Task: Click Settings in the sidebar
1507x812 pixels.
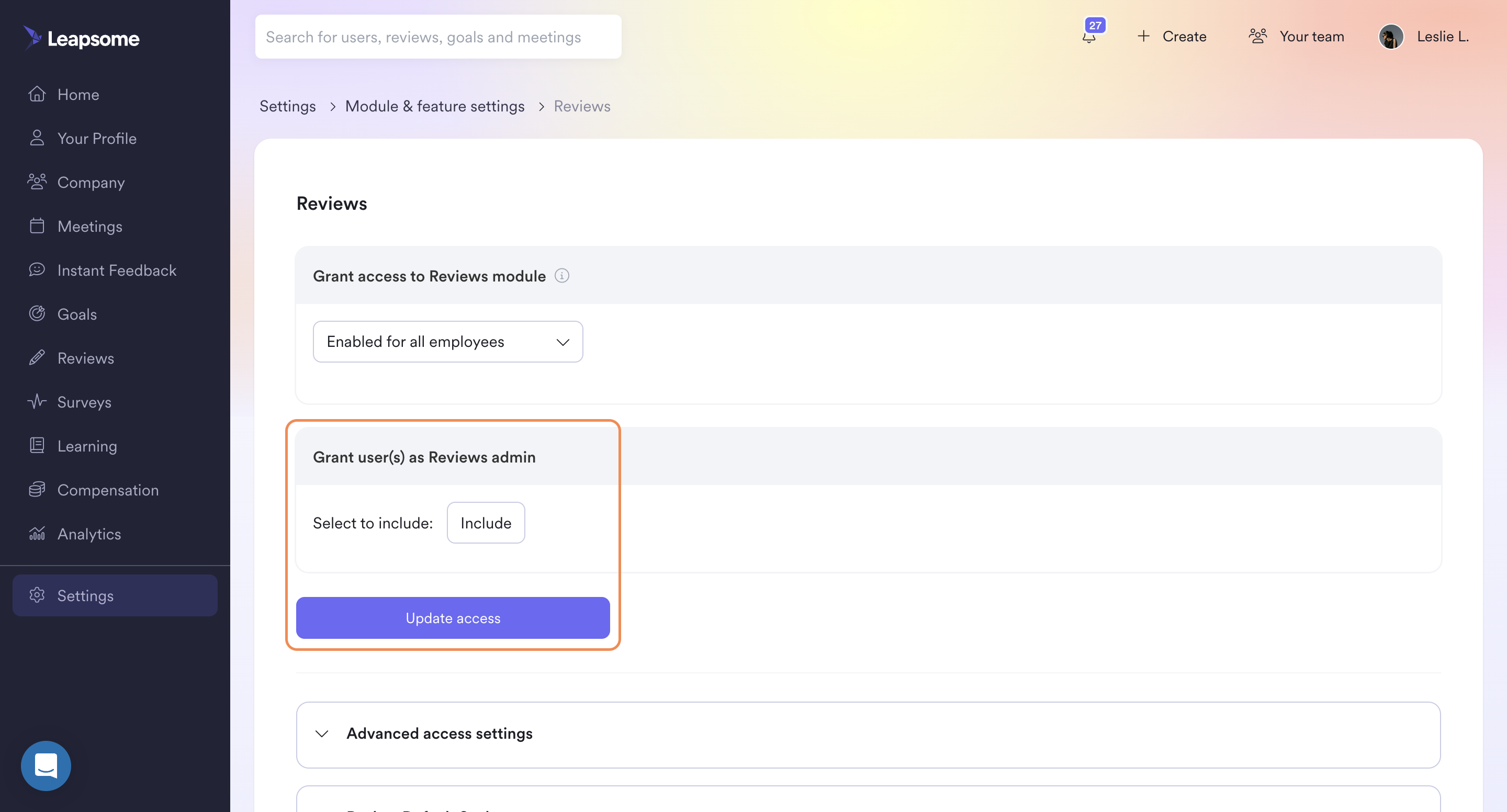Action: 115,595
